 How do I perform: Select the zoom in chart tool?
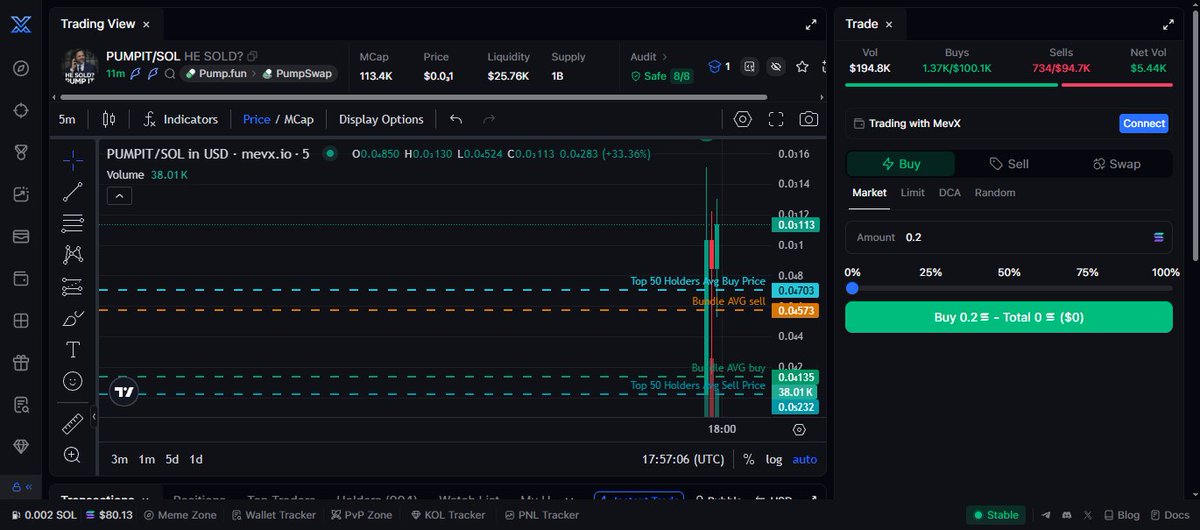pos(73,455)
